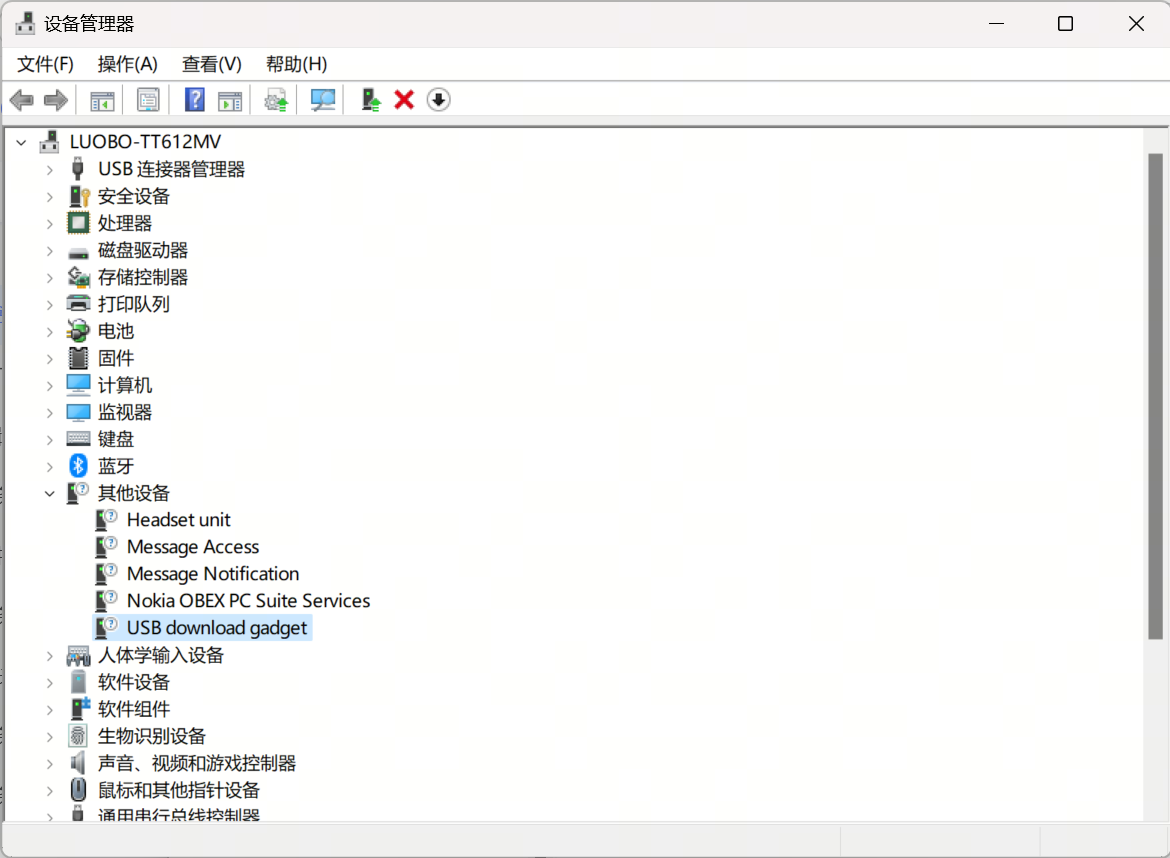Click the vertical scrollbar thumb

1155,396
